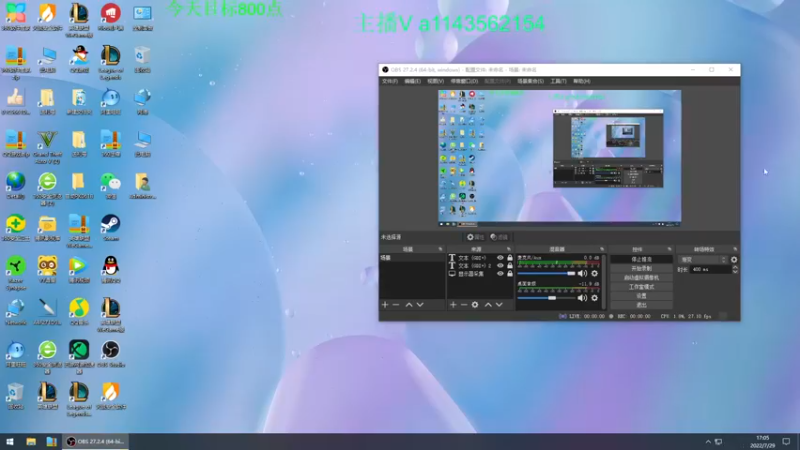Open the yellow owl desktop icon
Image resolution: width=800 pixels, height=450 pixels.
point(47,270)
